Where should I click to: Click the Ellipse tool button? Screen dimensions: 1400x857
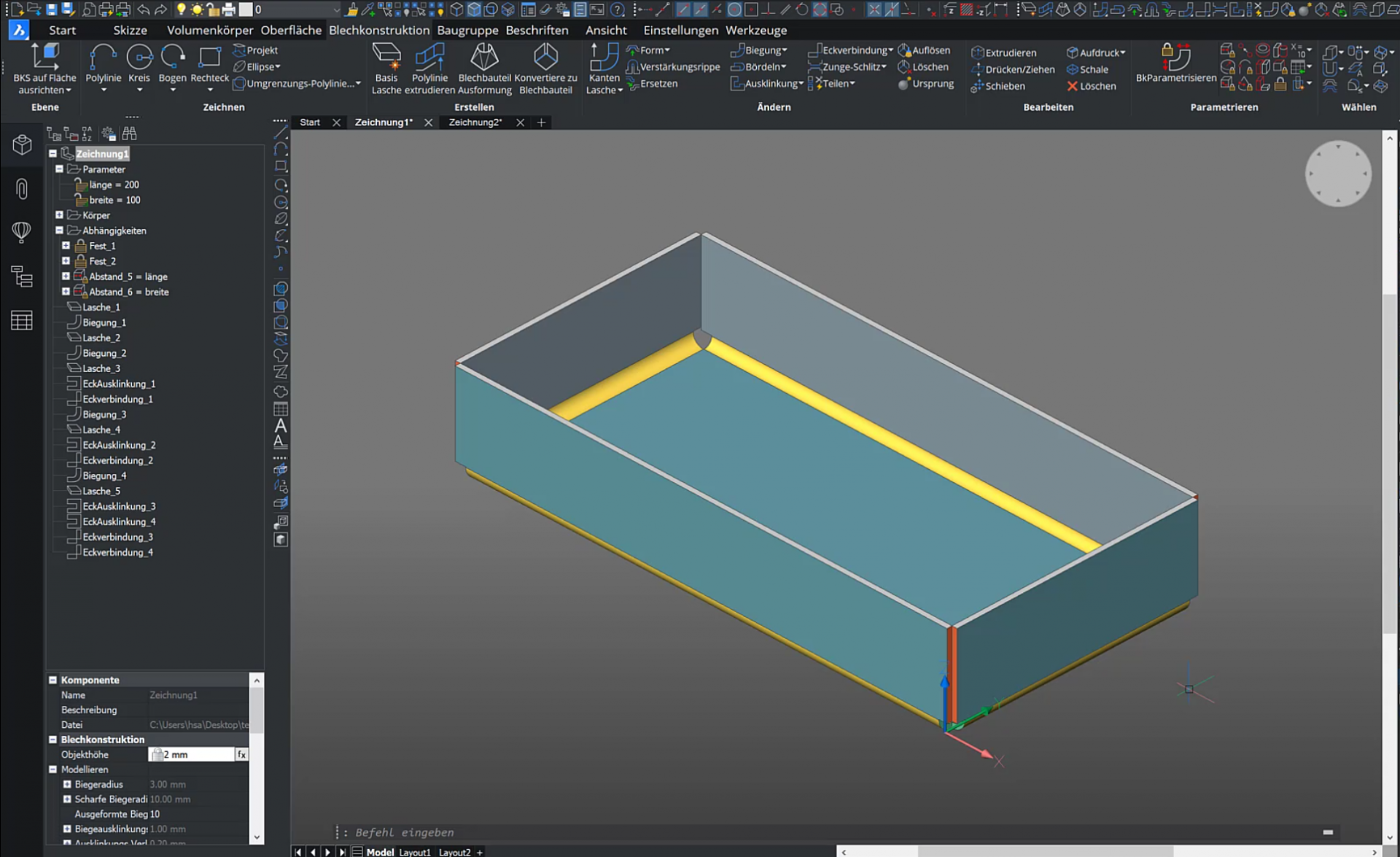tap(257, 66)
